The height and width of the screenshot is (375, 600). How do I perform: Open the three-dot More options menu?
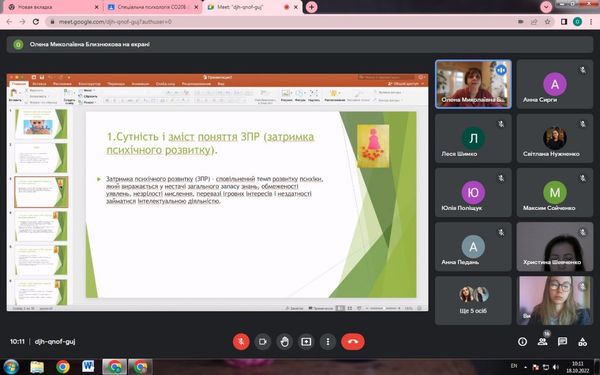pos(328,342)
